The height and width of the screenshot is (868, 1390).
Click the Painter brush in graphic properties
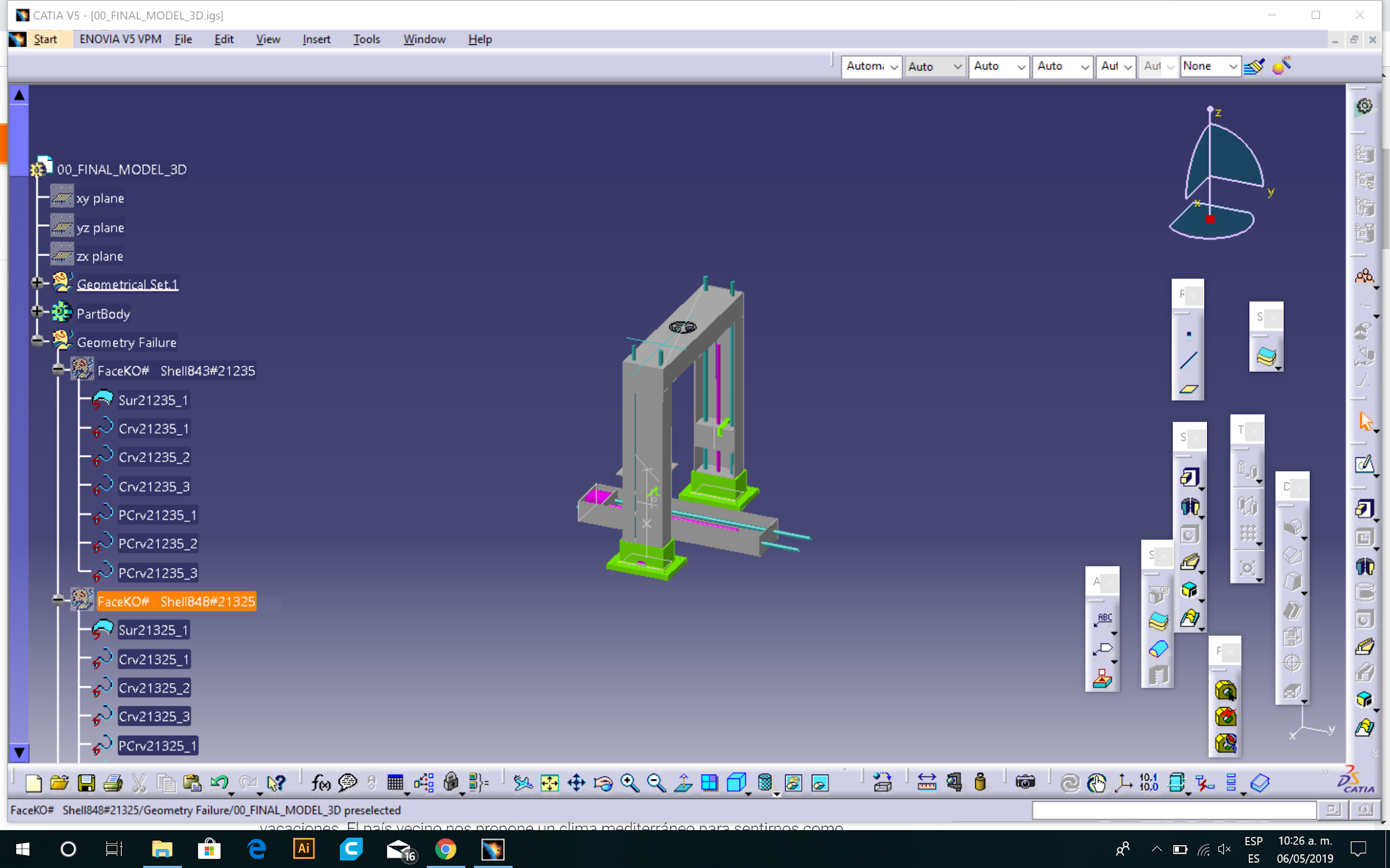(x=1254, y=67)
